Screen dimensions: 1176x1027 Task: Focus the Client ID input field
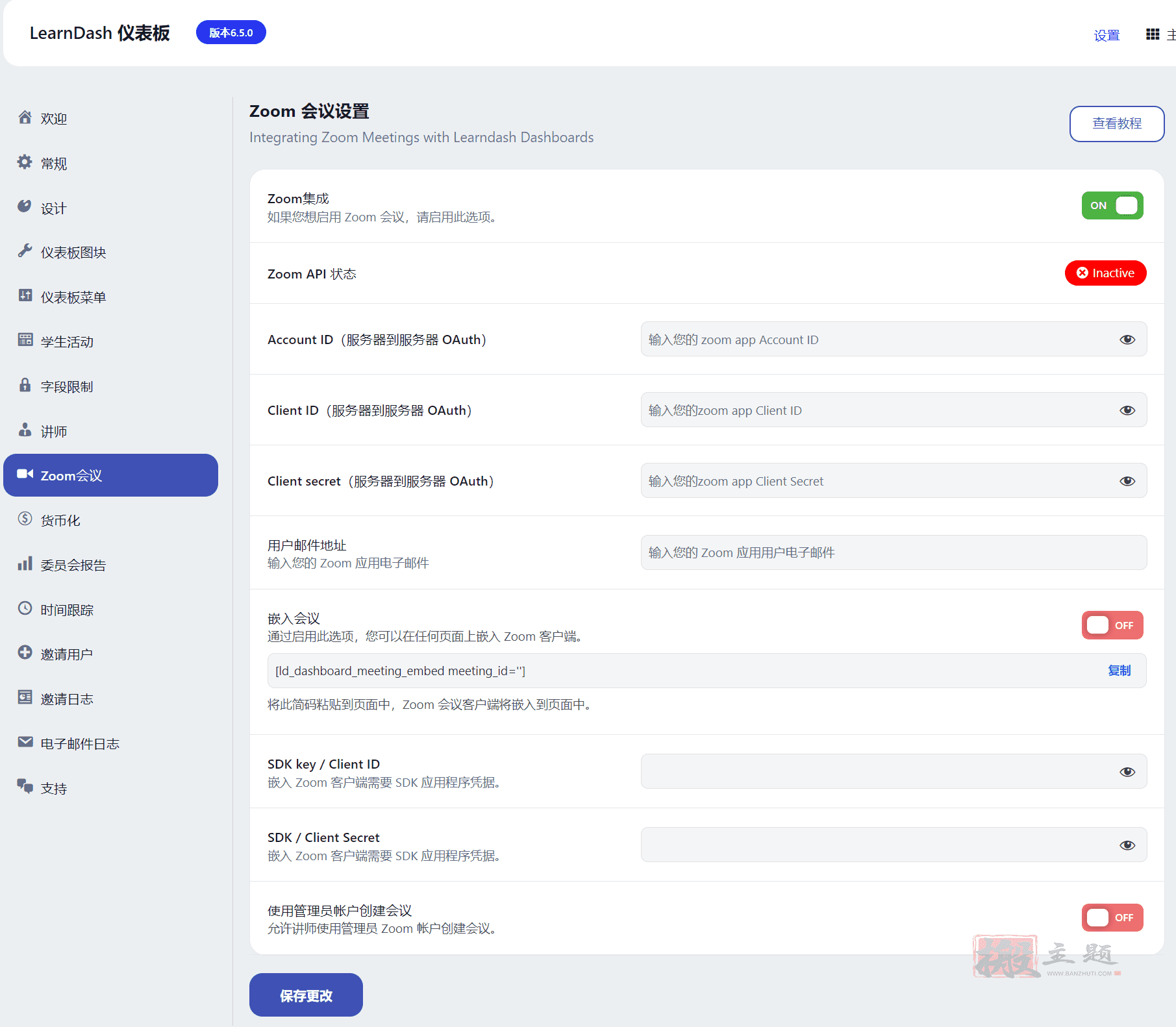tap(894, 410)
